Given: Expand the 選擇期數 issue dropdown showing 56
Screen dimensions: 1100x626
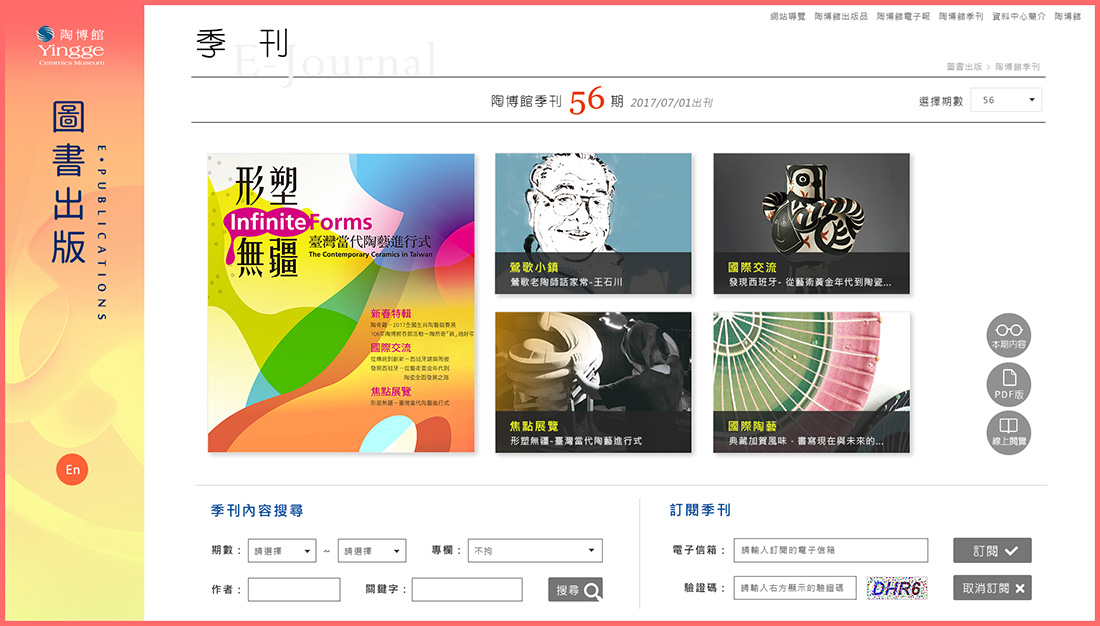Looking at the screenshot, I should coord(1006,100).
